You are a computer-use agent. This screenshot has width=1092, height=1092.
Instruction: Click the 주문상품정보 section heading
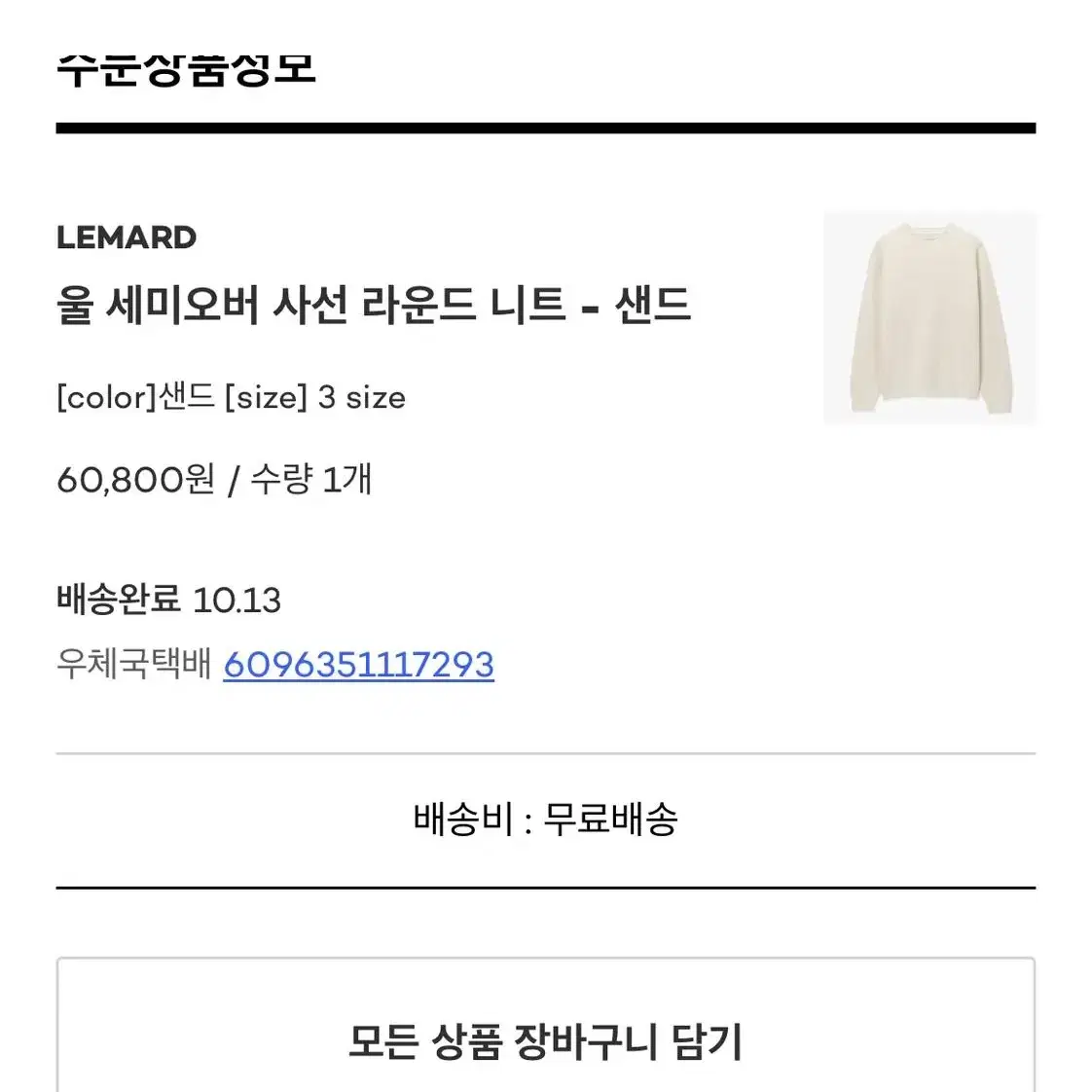click(x=186, y=70)
